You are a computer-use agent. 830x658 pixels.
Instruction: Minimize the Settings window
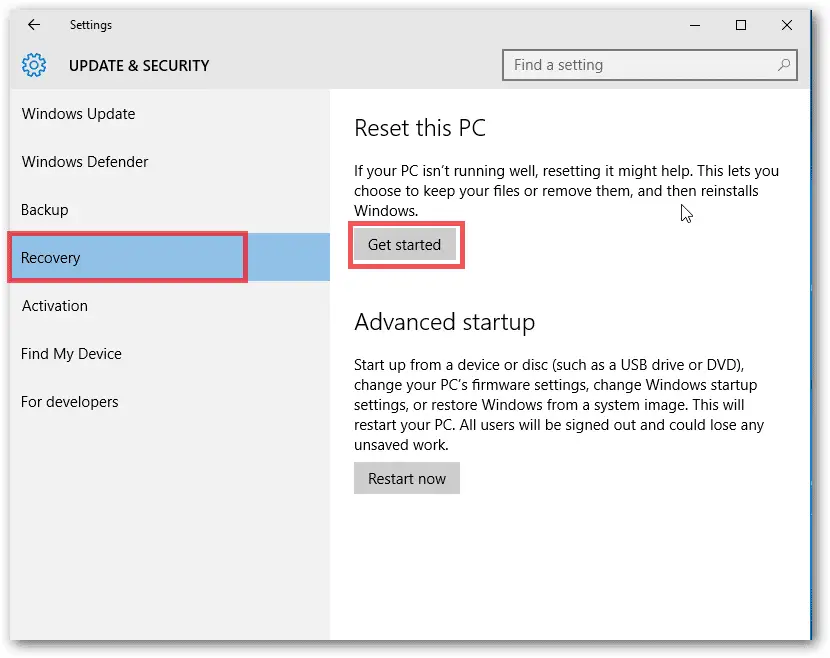(x=695, y=25)
